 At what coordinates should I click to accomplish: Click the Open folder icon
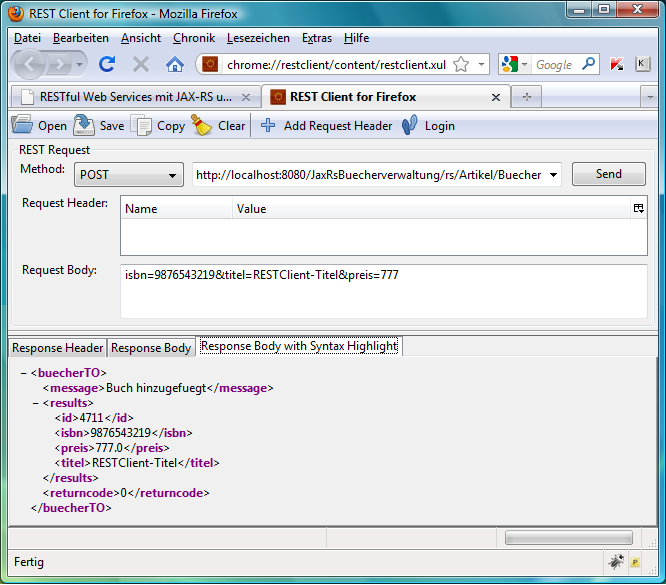coord(22,125)
